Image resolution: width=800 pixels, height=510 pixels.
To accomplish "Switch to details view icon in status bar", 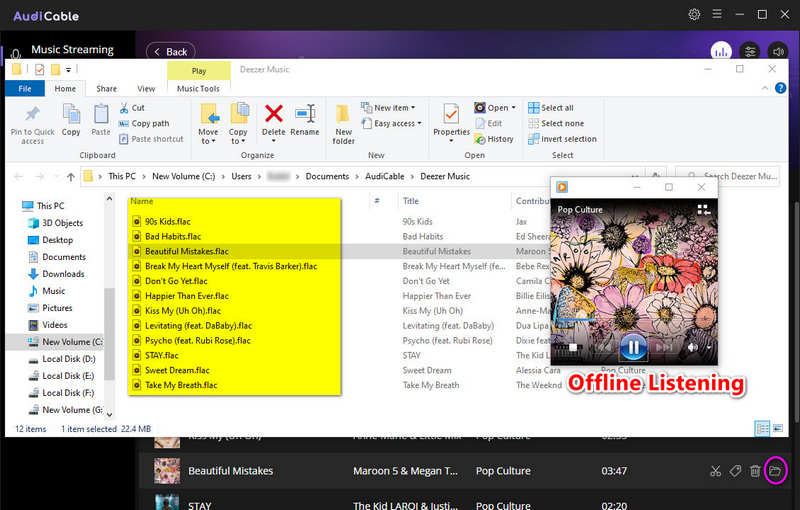I will tap(762, 428).
